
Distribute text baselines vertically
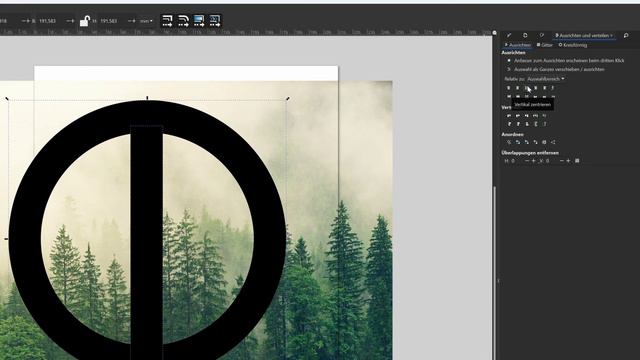(544, 124)
